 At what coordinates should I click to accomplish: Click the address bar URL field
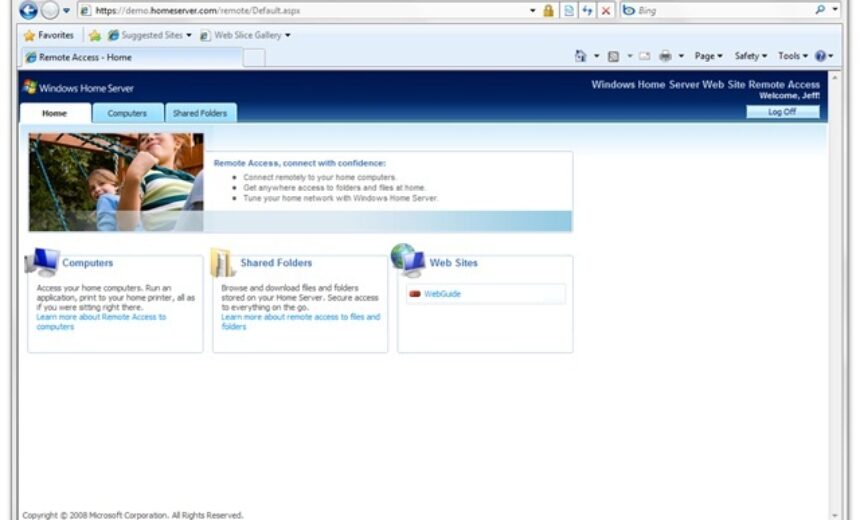click(x=304, y=10)
